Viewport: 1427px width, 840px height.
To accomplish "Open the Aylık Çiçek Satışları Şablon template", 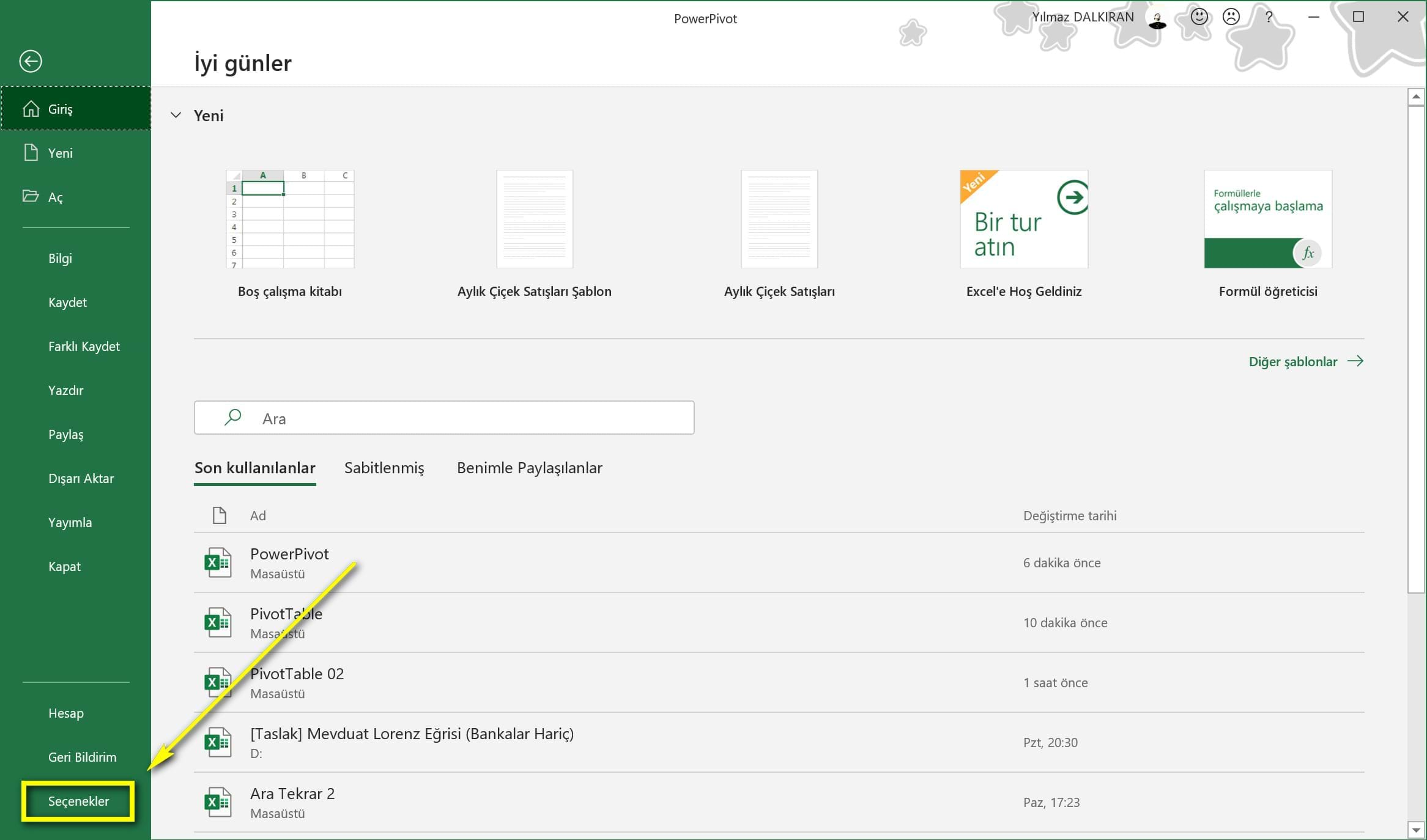I will tap(535, 235).
